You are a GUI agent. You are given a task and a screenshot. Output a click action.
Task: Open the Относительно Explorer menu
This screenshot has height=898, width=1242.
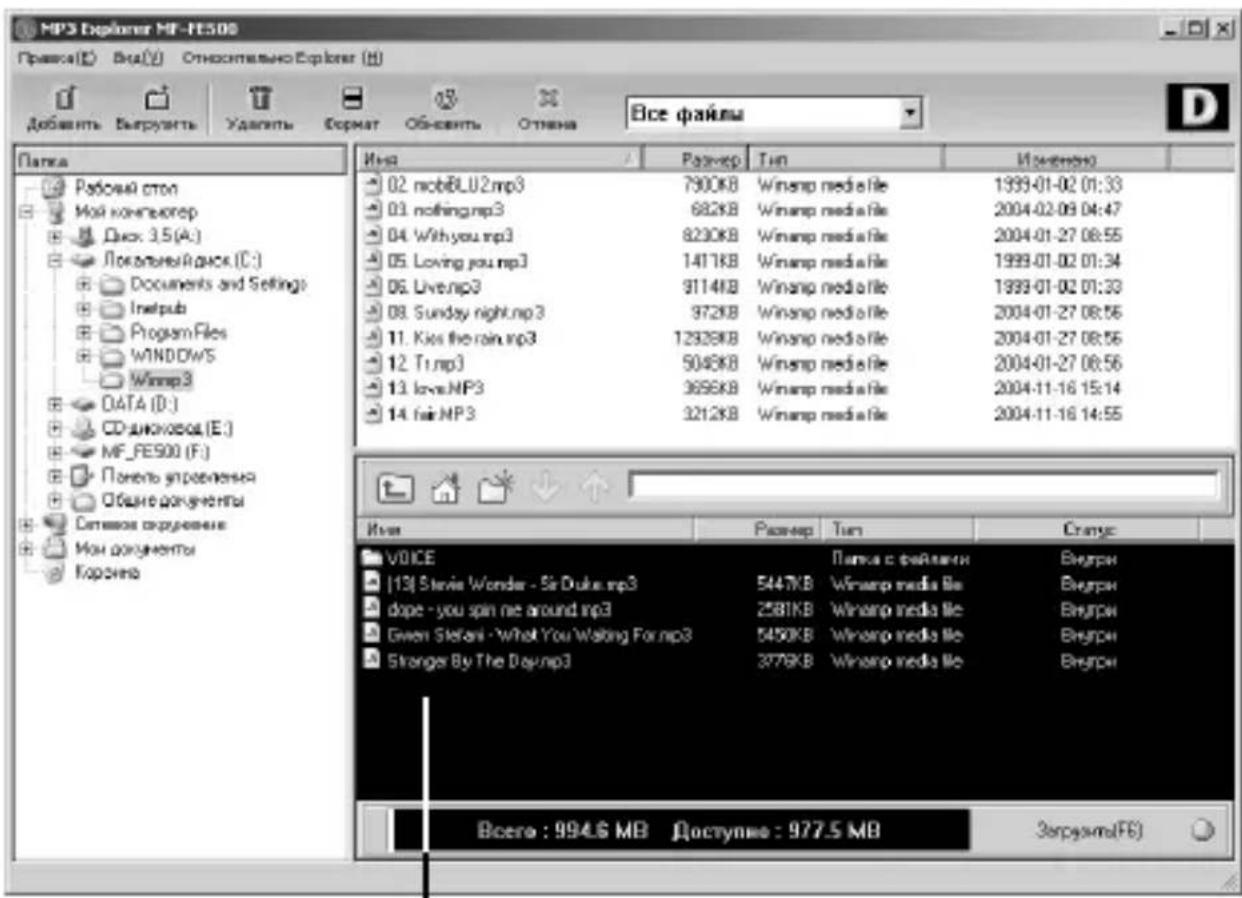tap(283, 56)
